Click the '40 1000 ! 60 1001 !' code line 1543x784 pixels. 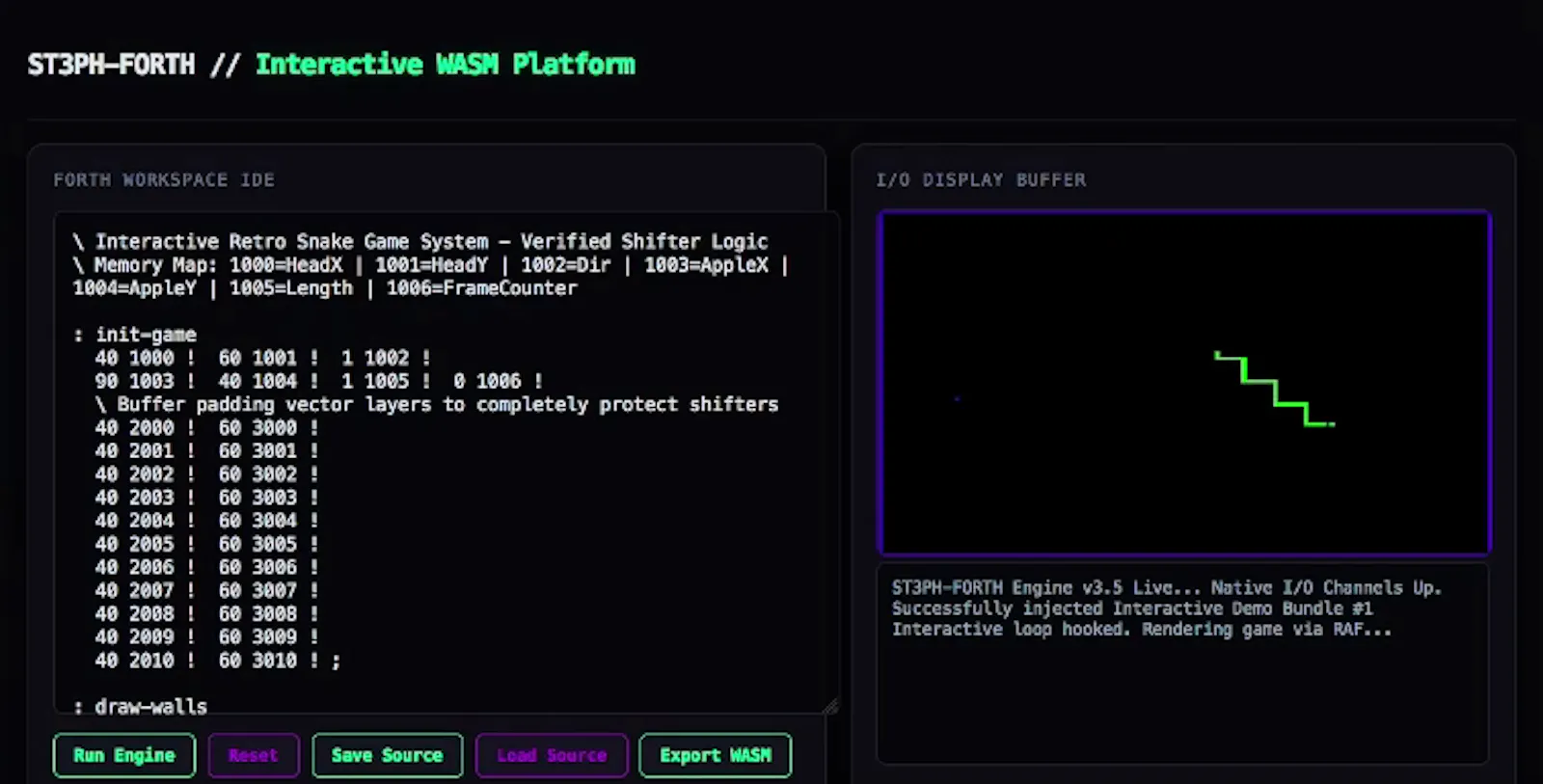click(262, 358)
